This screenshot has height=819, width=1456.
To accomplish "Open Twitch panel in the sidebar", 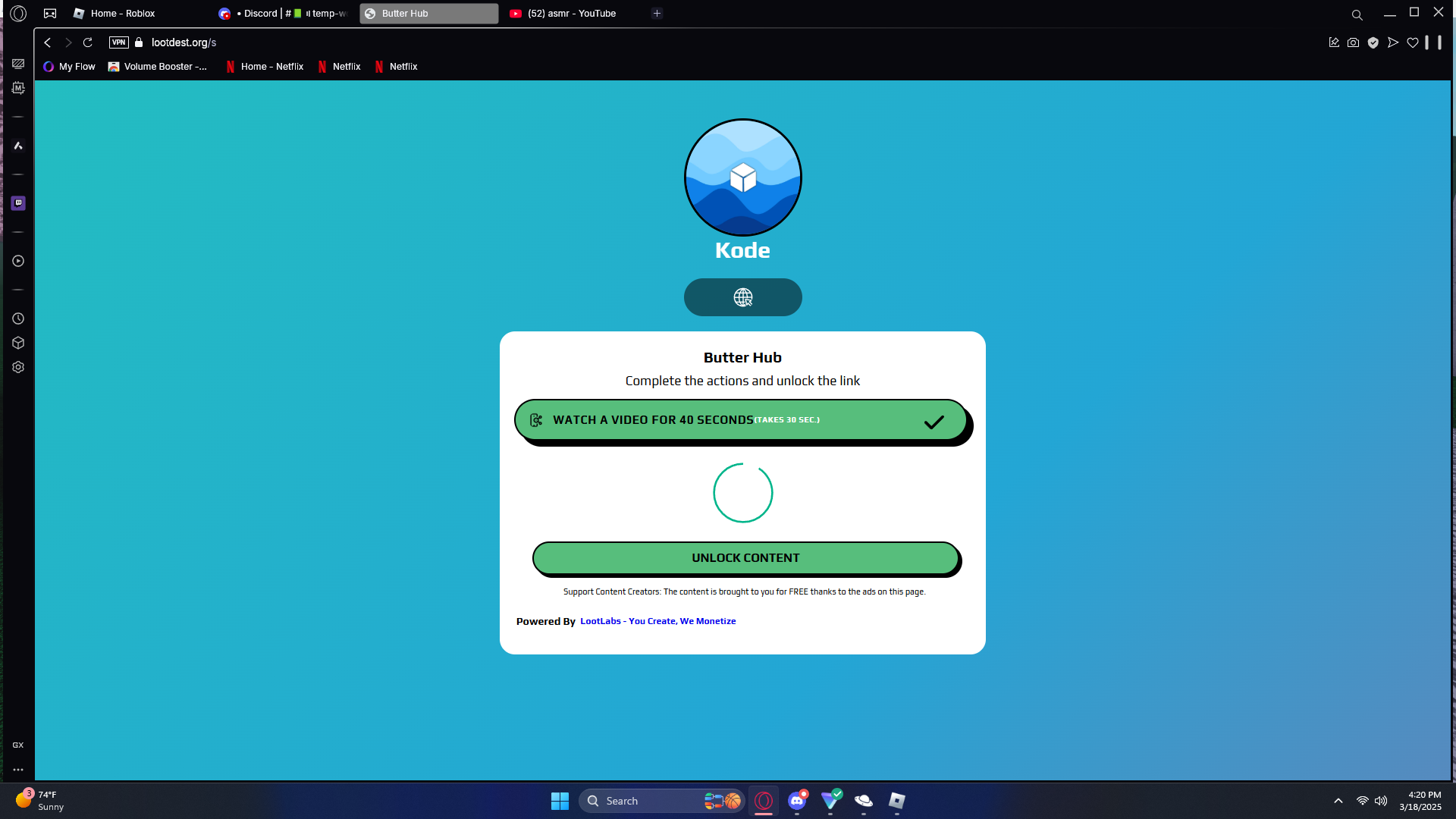I will point(18,203).
